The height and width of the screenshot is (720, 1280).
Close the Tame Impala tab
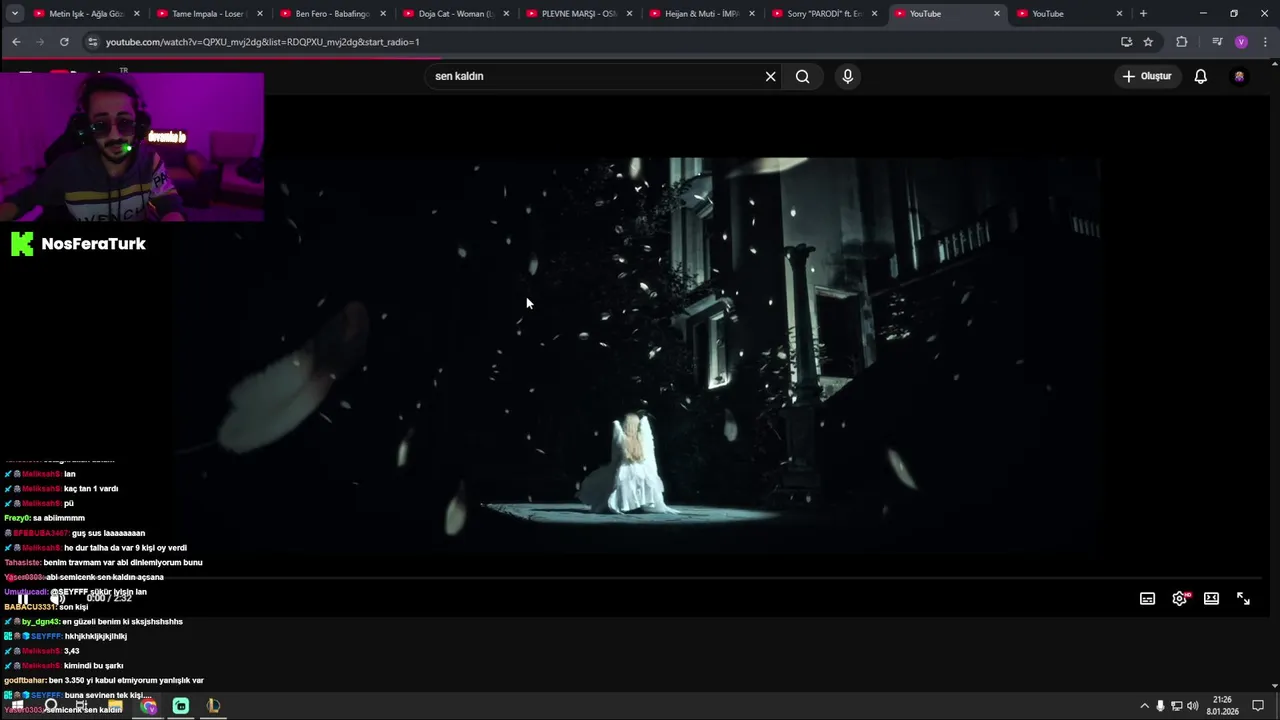(260, 14)
